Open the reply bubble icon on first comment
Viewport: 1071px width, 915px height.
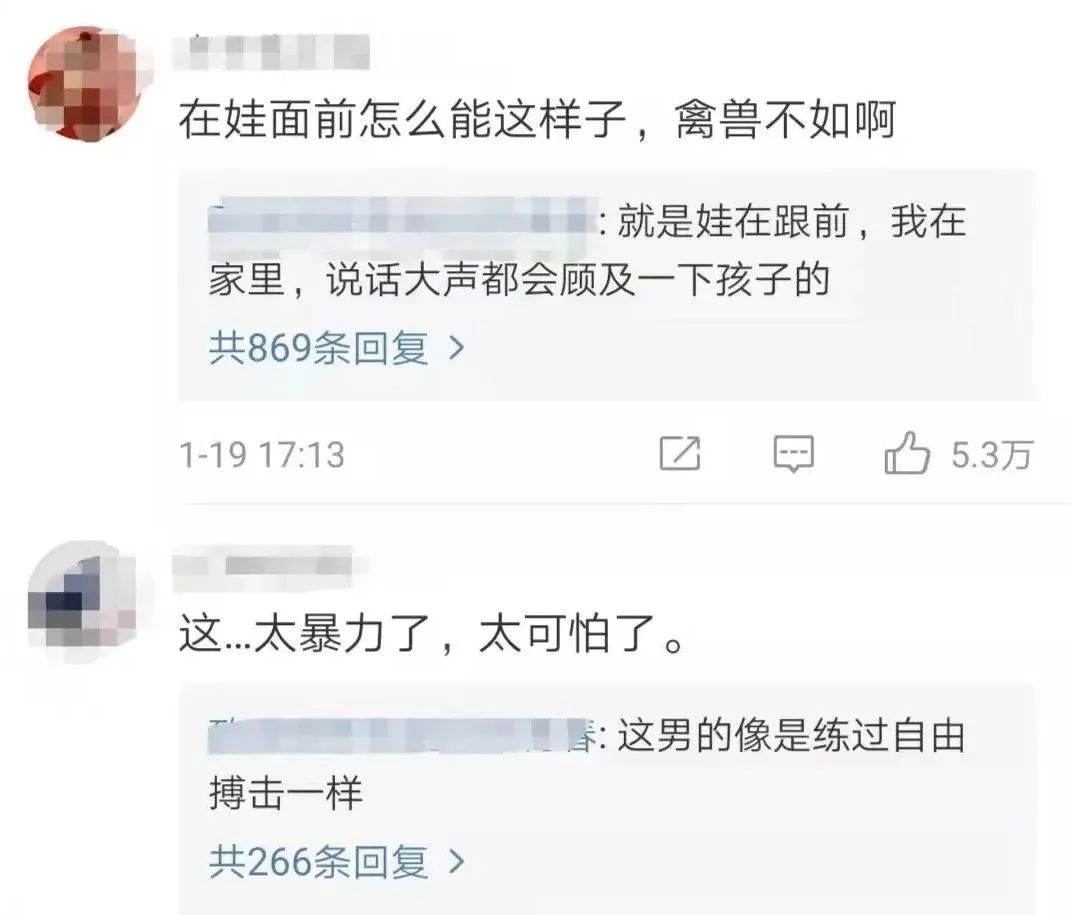point(793,453)
